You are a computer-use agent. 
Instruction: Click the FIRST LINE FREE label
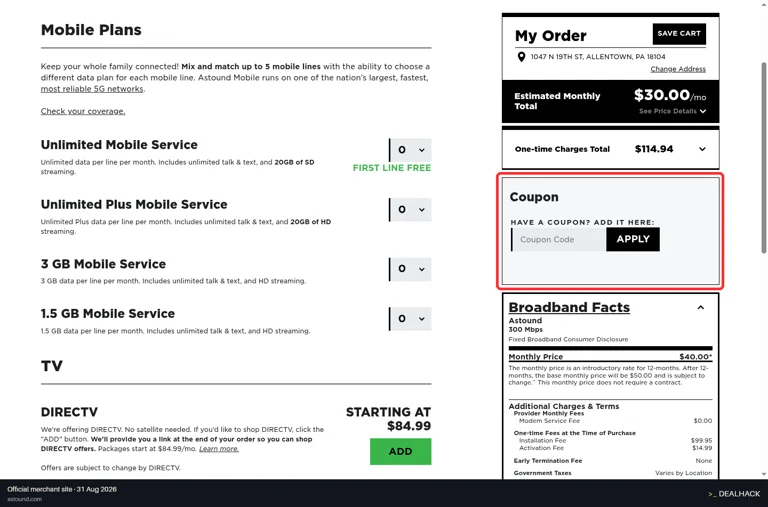392,168
